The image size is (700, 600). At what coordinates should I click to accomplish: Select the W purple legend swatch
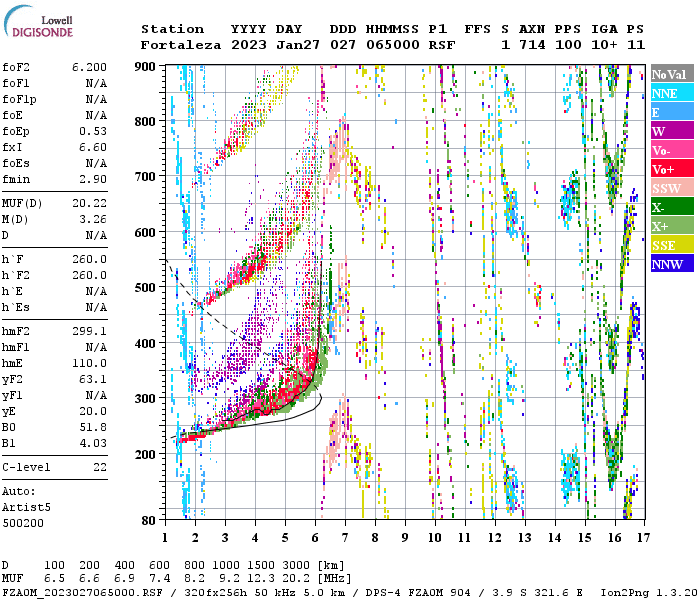pyautogui.click(x=672, y=131)
